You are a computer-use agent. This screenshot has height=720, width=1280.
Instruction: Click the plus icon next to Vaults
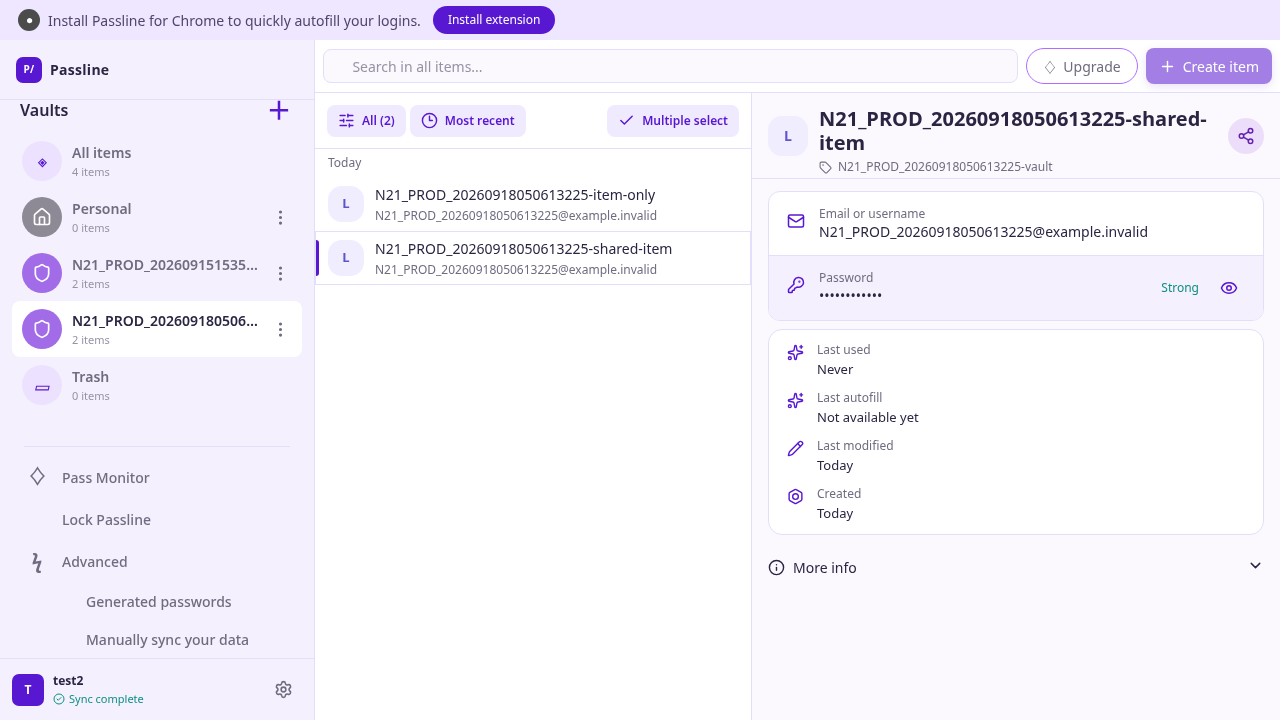click(279, 110)
